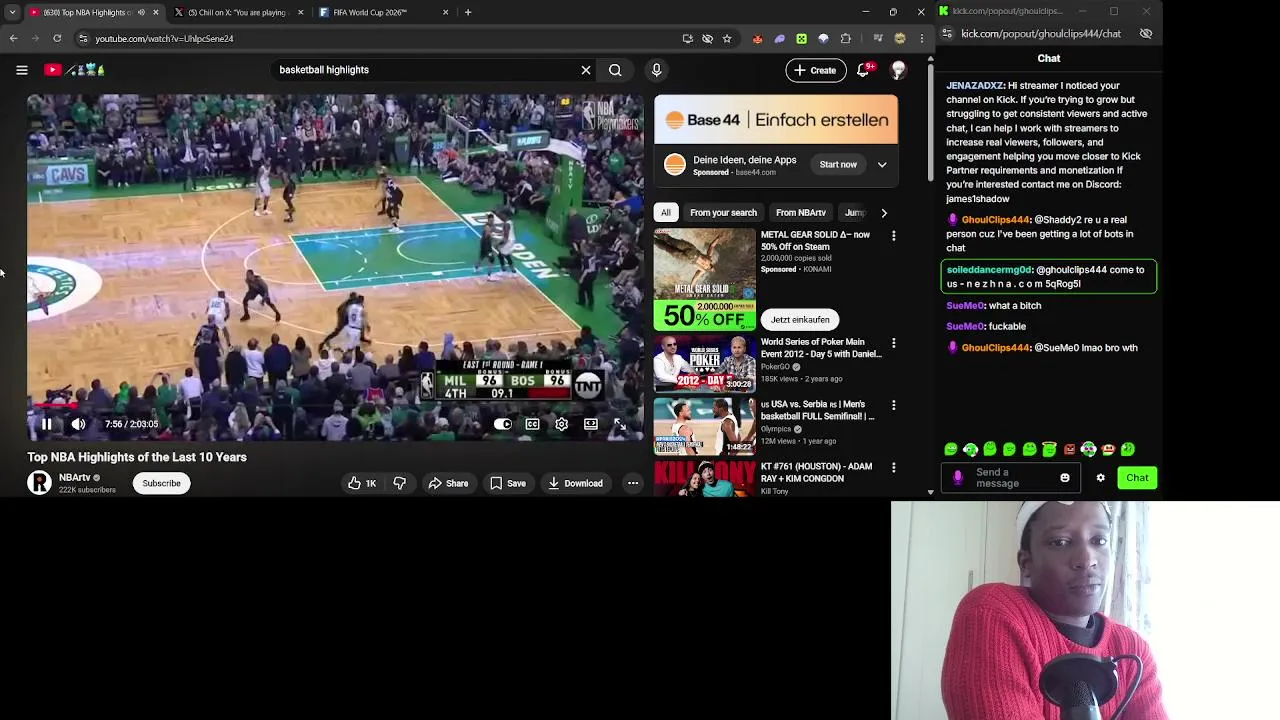Viewport: 1280px width, 720px height.
Task: Toggle the autoplay switch in player
Action: pyautogui.click(x=503, y=424)
